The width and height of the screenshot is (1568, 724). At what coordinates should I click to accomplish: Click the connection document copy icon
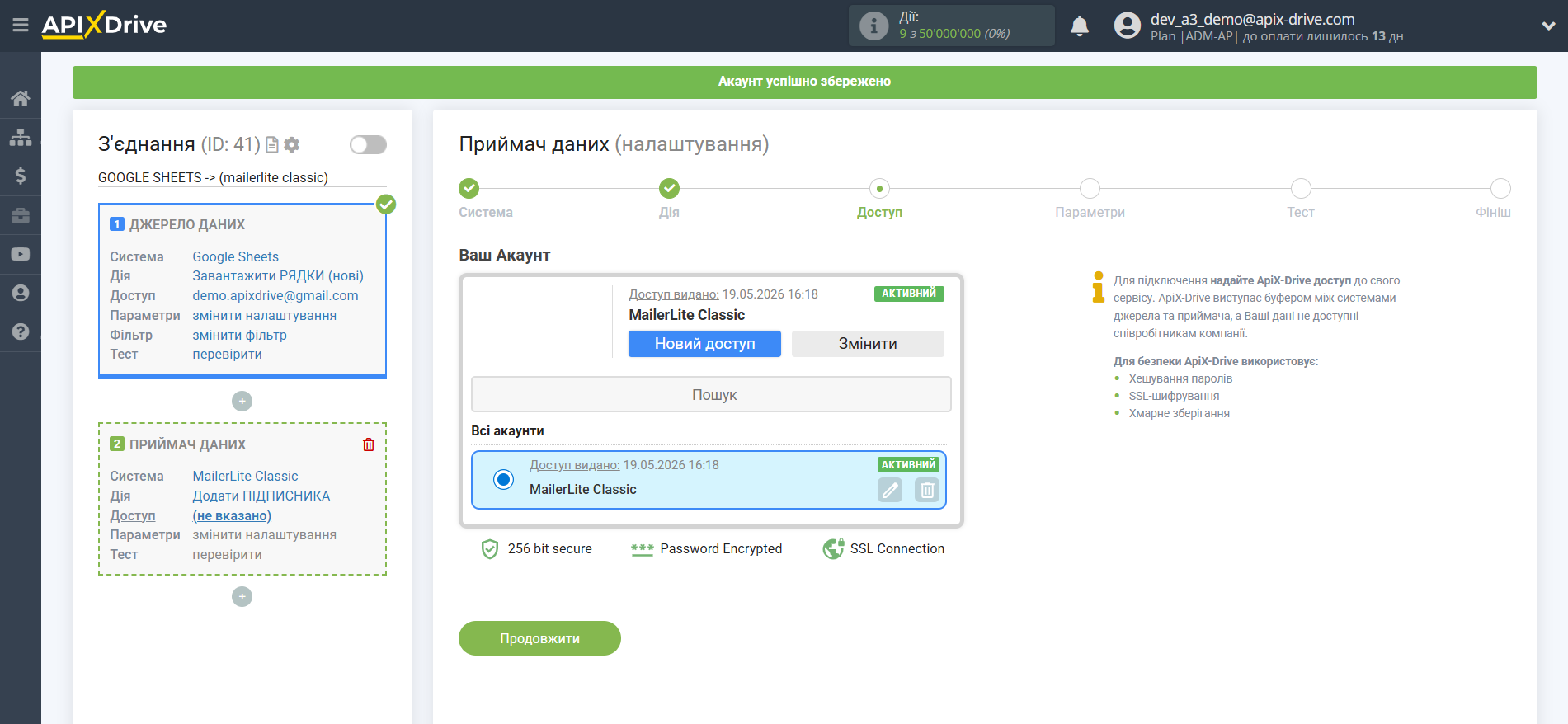pos(272,144)
